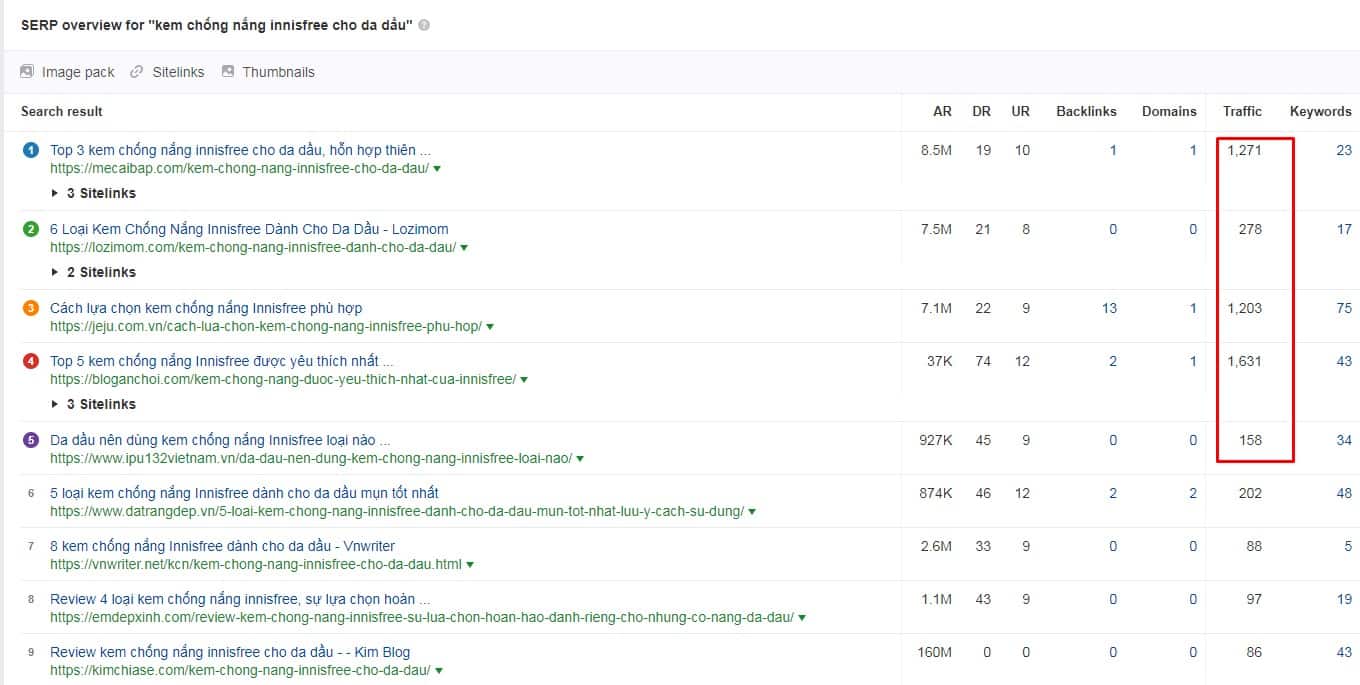The height and width of the screenshot is (685, 1360).
Task: Click keywords count 75 for jeju result
Action: (1343, 308)
